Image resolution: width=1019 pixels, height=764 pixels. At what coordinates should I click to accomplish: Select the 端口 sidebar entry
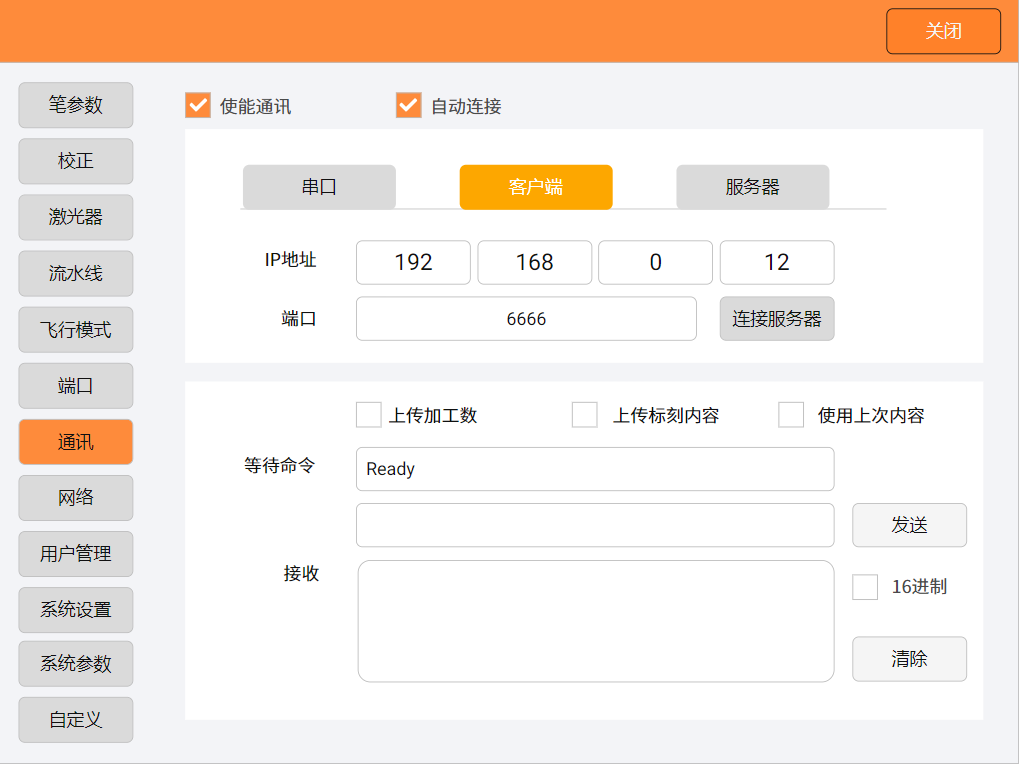click(75, 385)
